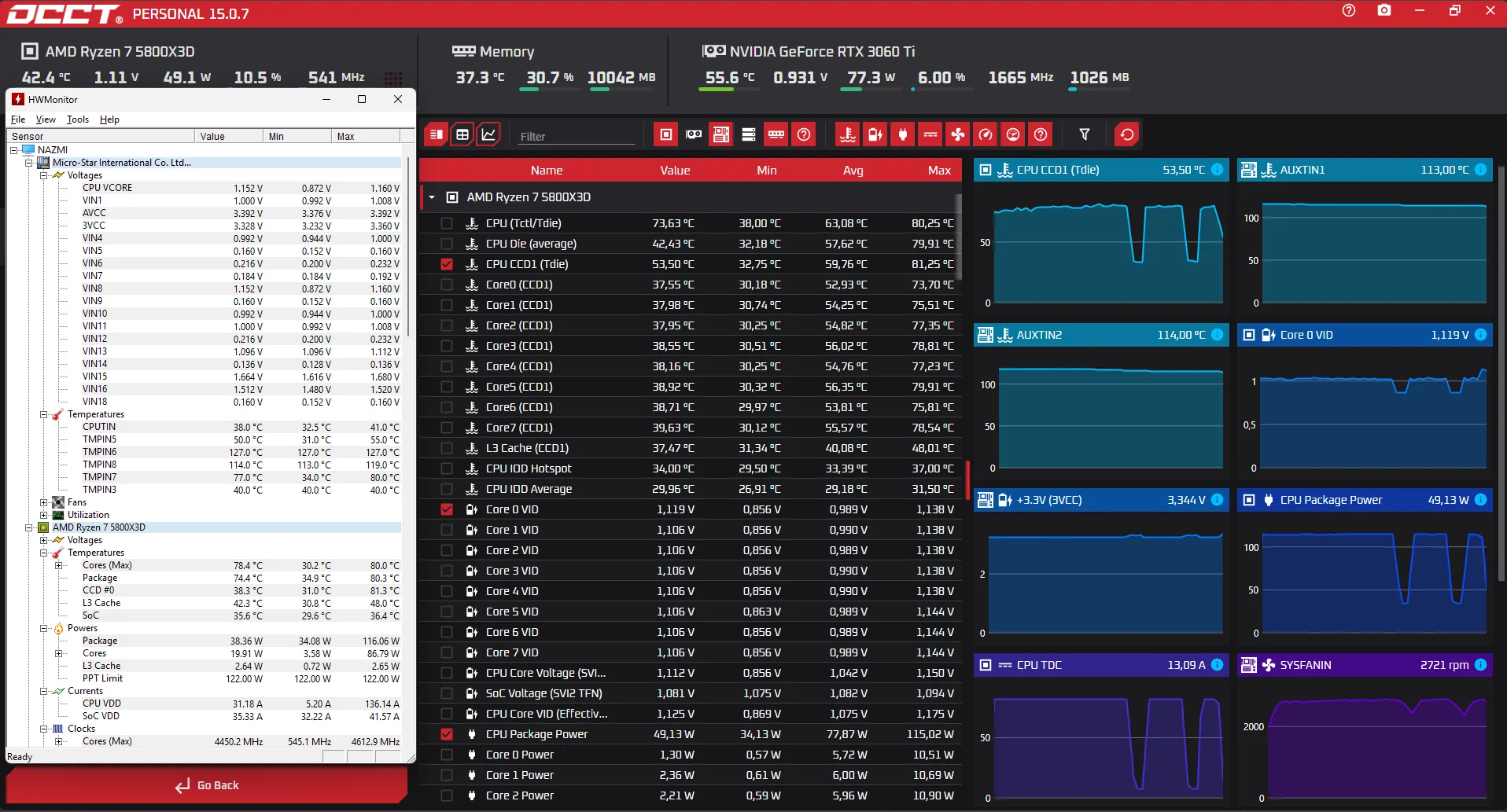The height and width of the screenshot is (812, 1507).
Task: Toggle the temperature sensor filter icon
Action: point(848,134)
